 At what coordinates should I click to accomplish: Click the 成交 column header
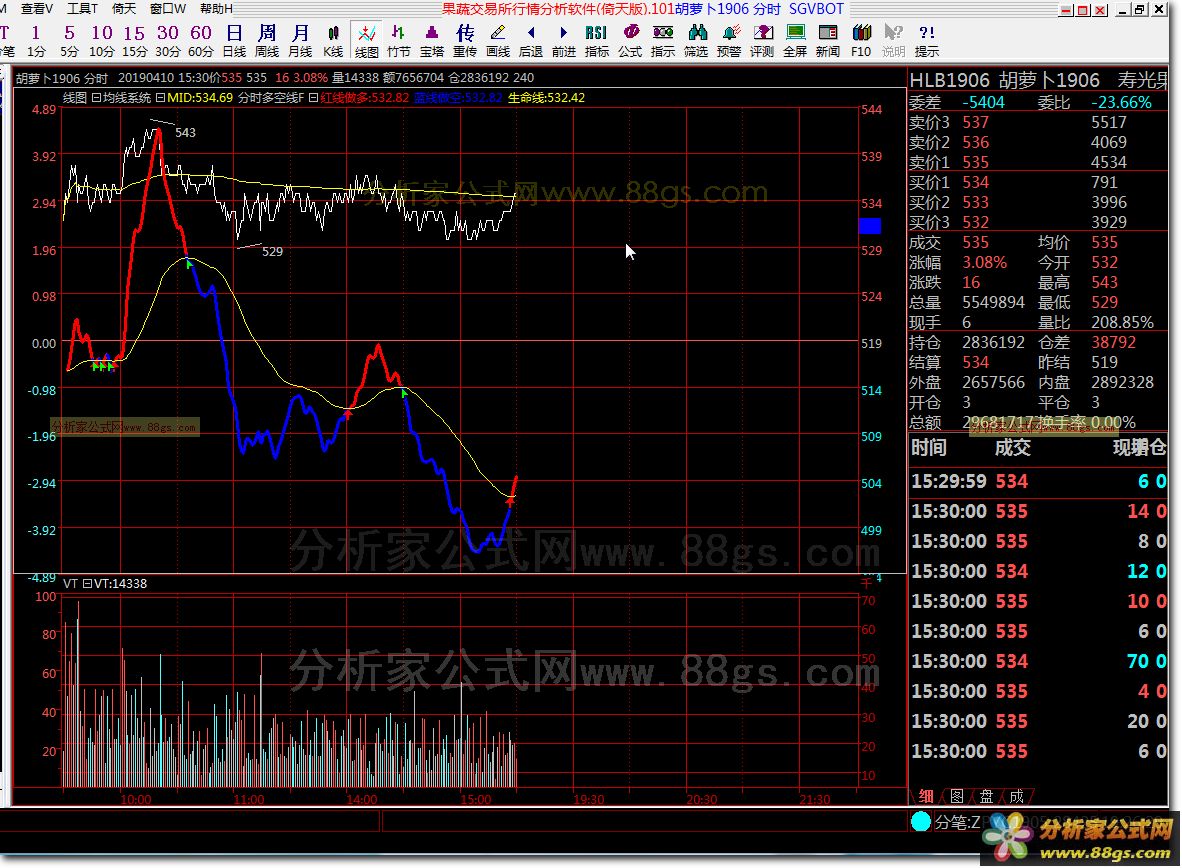tap(1012, 448)
